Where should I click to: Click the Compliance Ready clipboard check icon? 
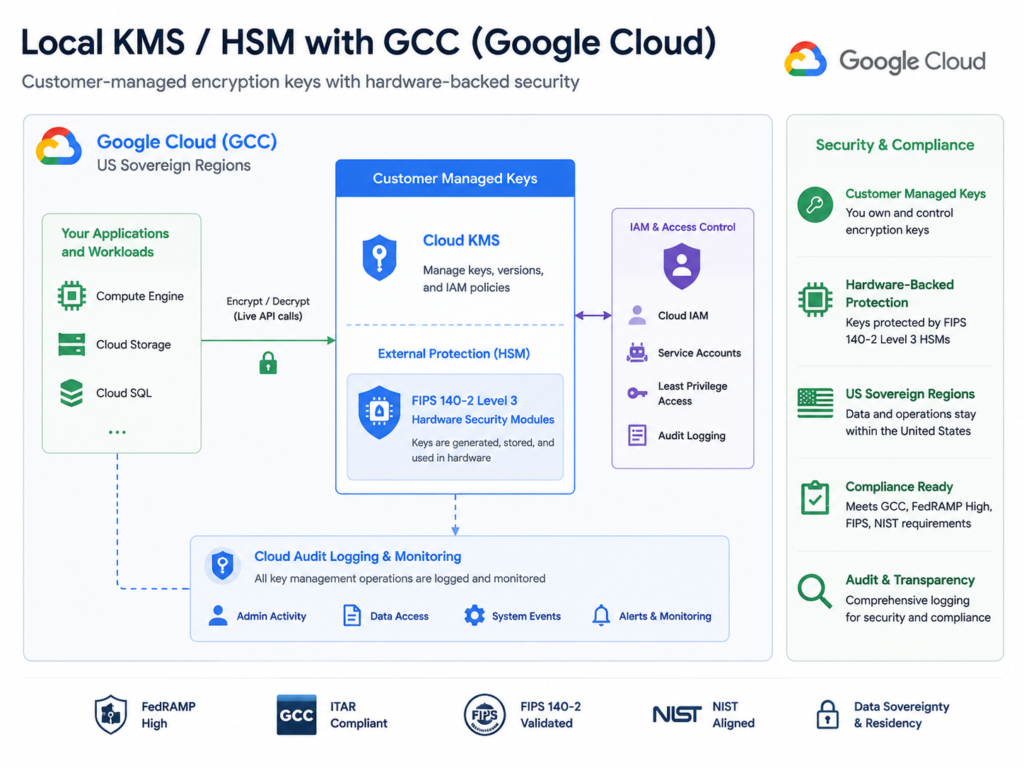[815, 498]
